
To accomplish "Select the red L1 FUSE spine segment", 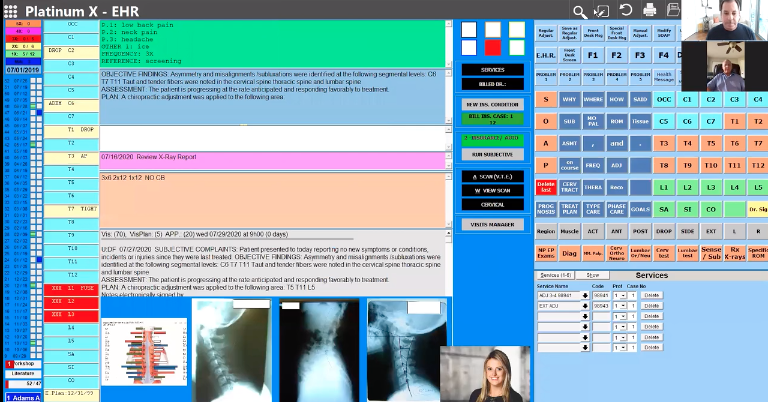I will [x=72, y=289].
